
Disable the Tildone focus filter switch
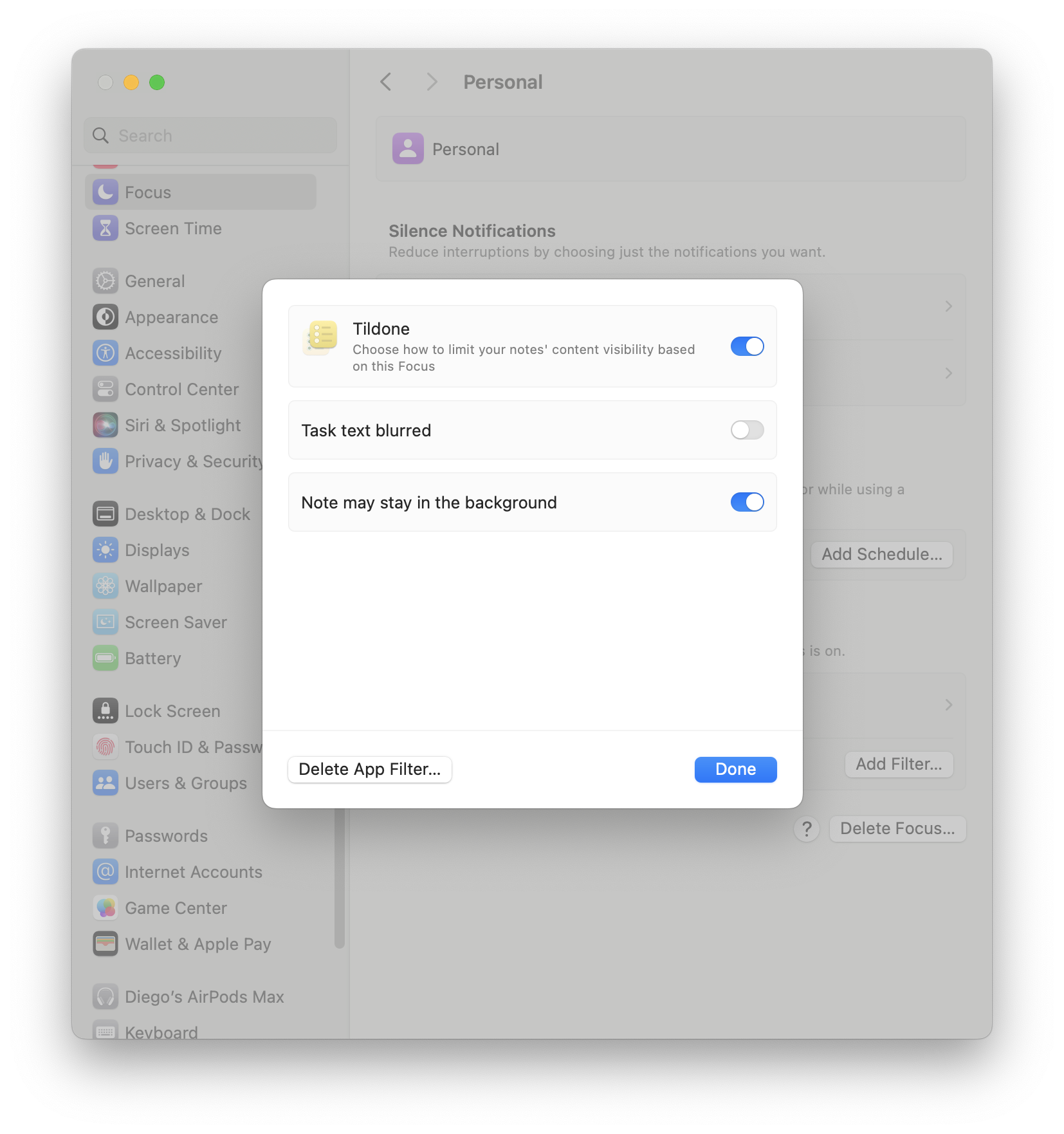[747, 346]
